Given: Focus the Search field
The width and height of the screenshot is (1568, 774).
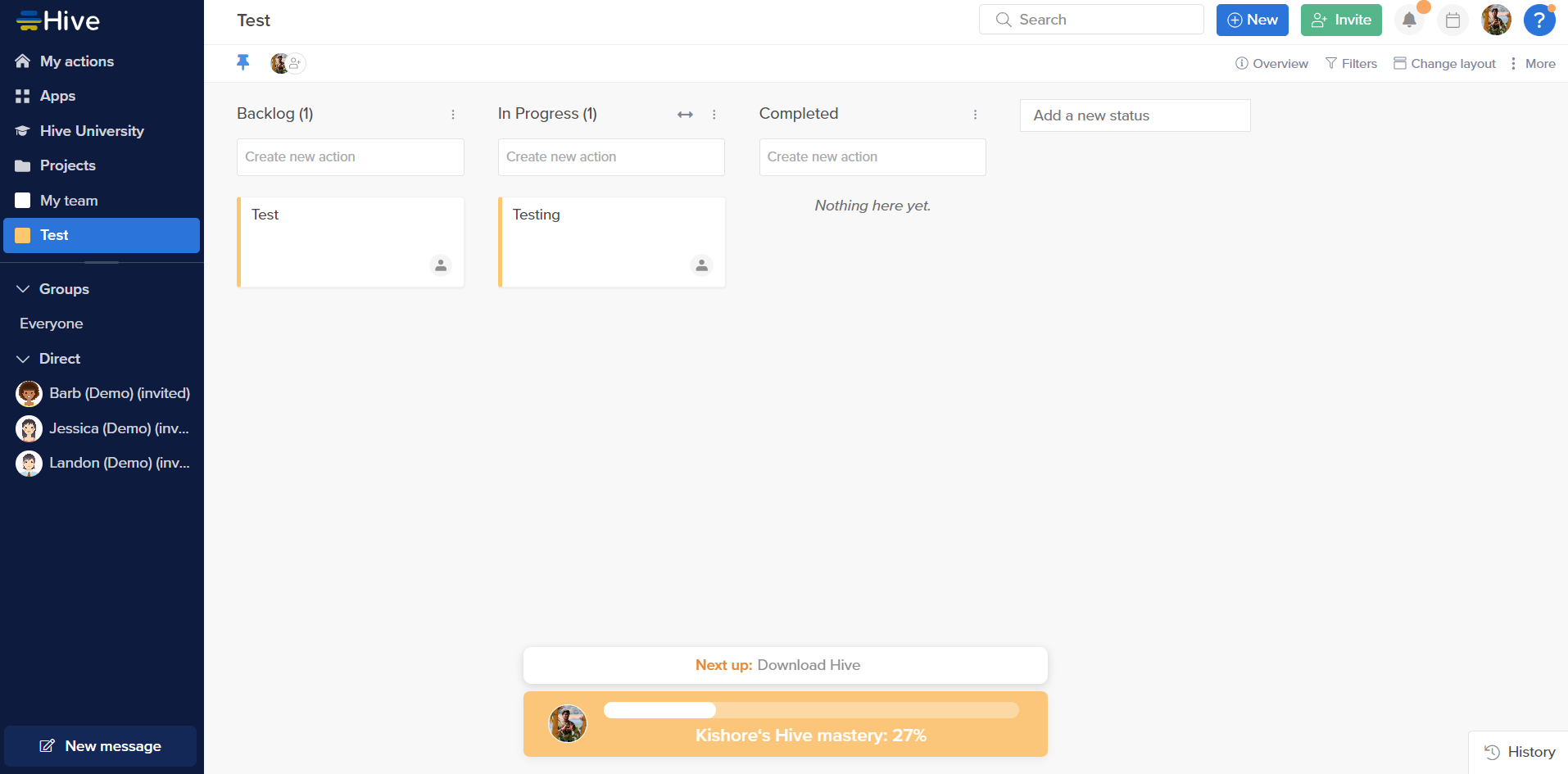Looking at the screenshot, I should pos(1091,20).
